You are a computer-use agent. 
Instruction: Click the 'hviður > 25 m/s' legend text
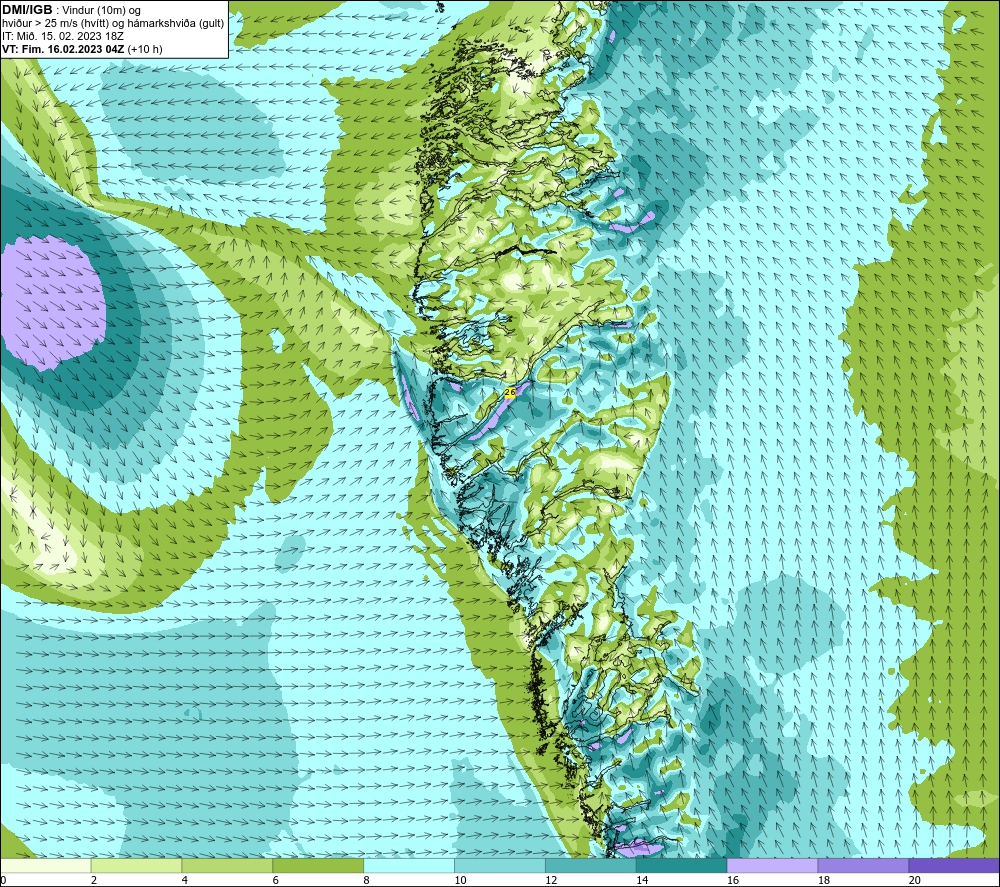coord(42,23)
